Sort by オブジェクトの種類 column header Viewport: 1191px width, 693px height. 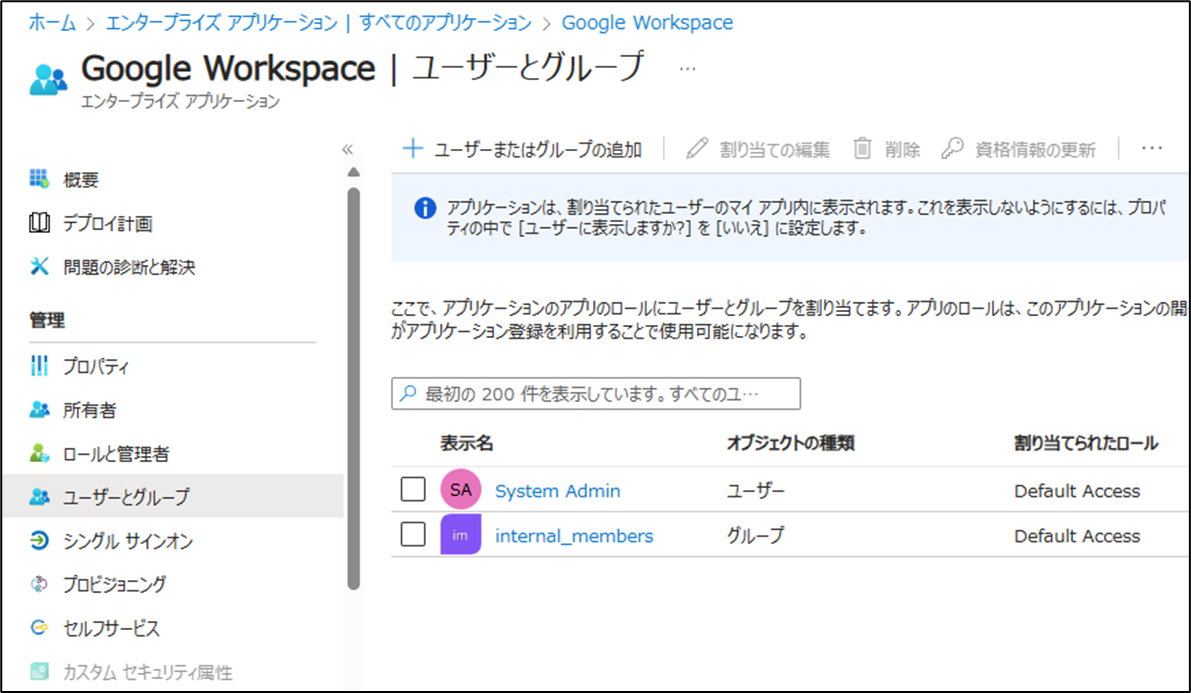tap(791, 443)
